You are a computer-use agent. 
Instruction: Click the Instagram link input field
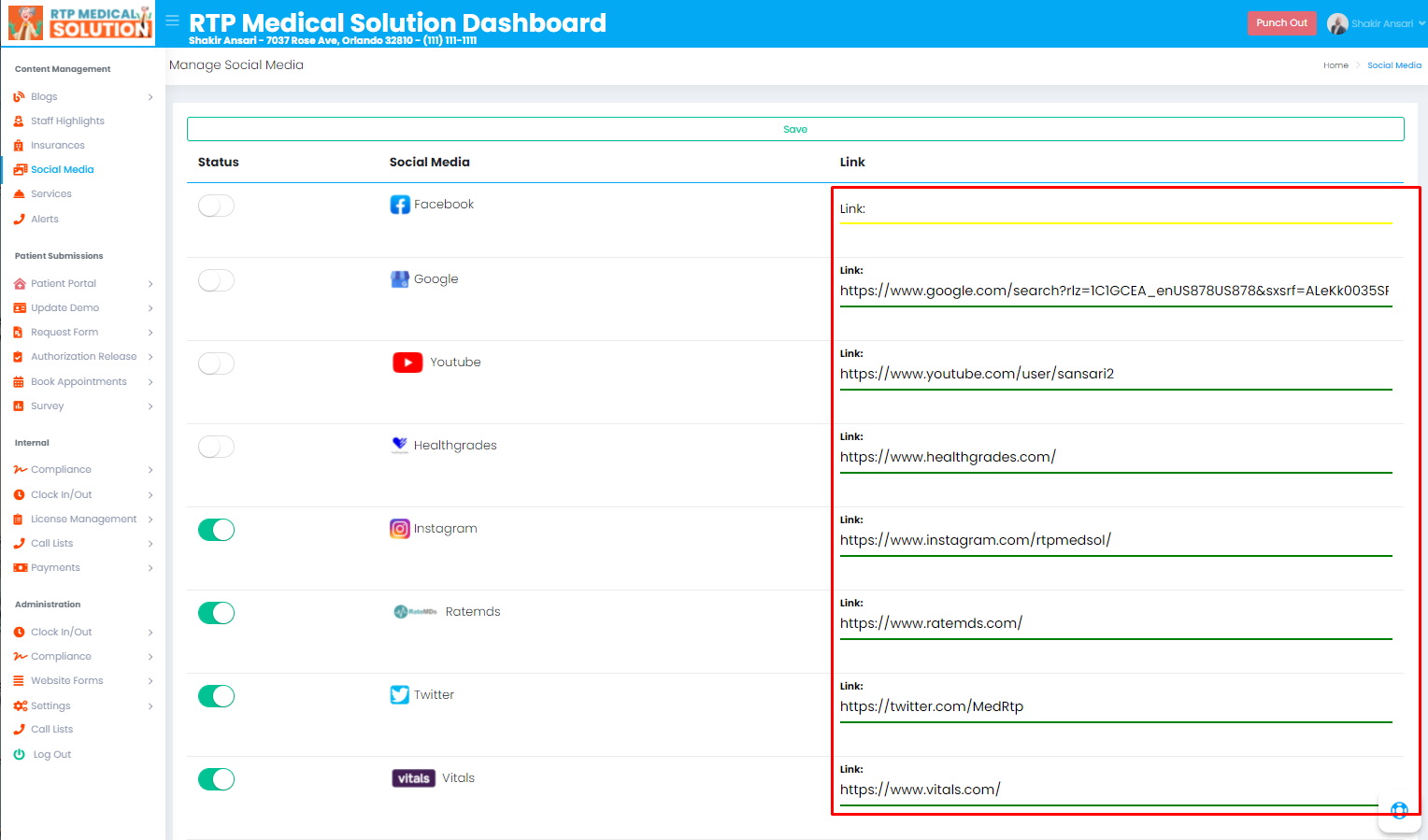1116,540
